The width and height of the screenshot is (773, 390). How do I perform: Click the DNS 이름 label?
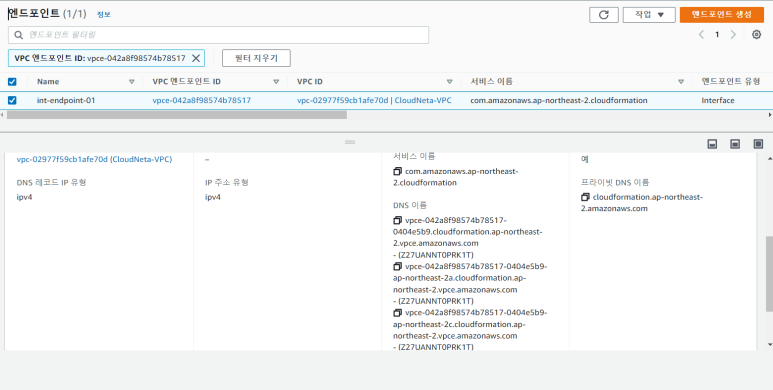(x=410, y=205)
